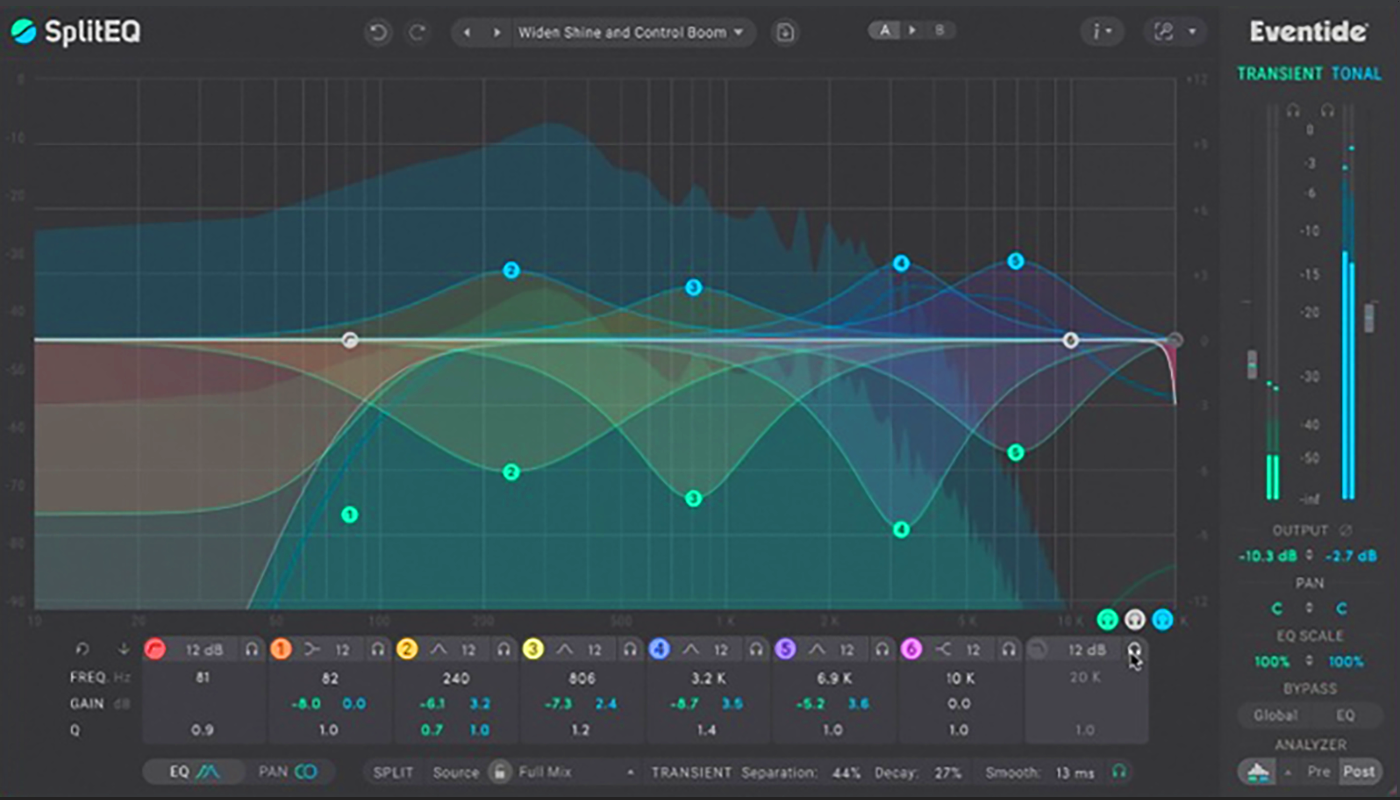
Task: Click the SPLIT label button
Action: coord(393,773)
